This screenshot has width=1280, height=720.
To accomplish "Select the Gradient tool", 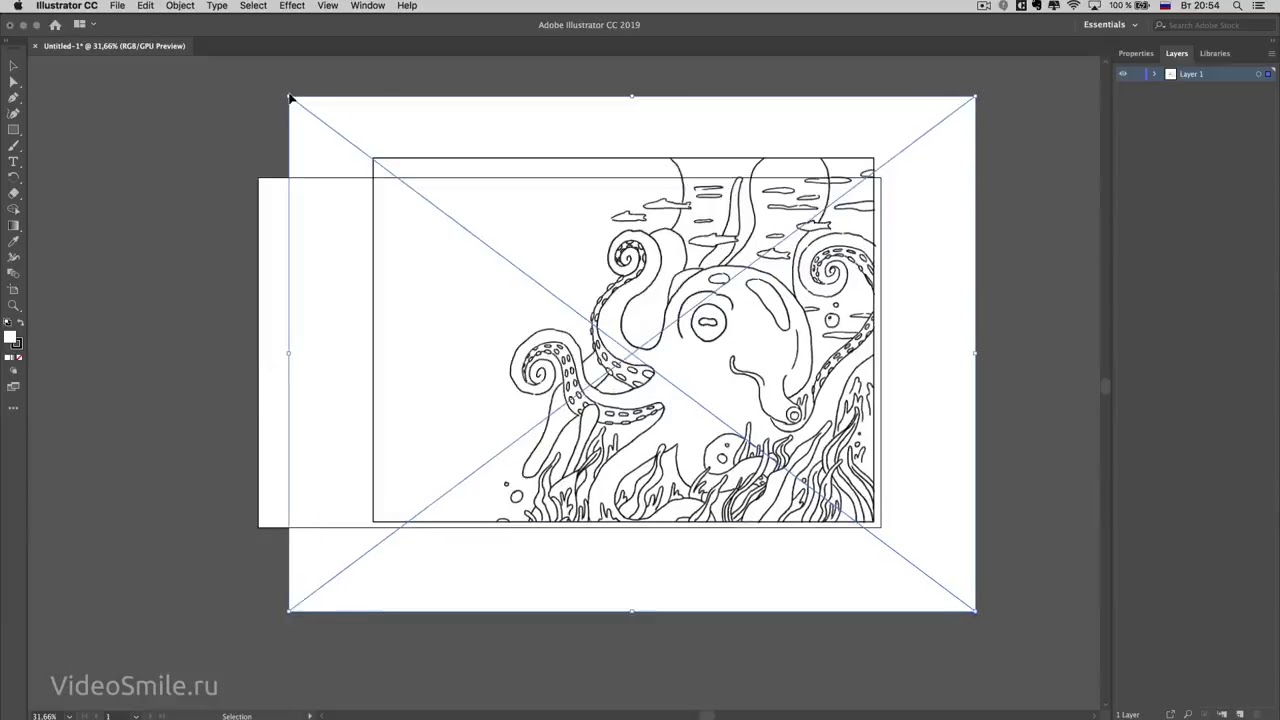I will click(13, 226).
